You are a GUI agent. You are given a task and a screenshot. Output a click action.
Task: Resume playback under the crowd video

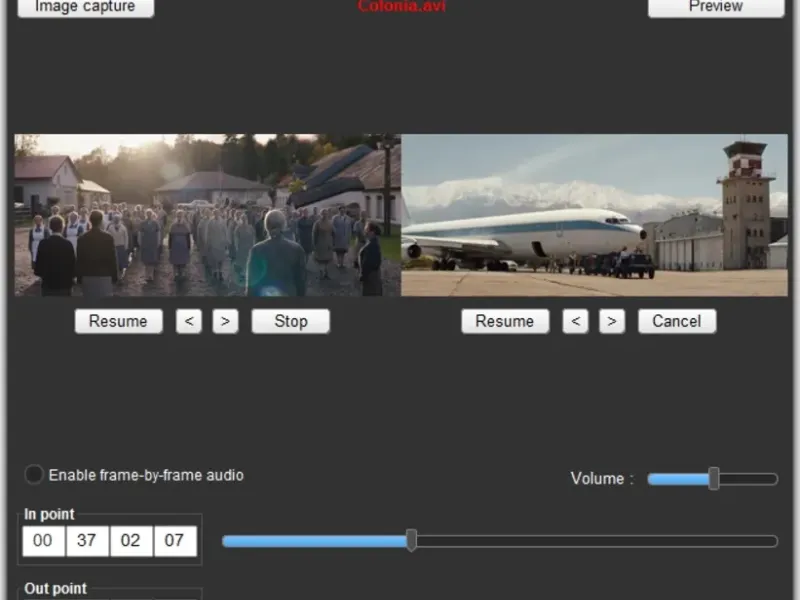pos(118,321)
